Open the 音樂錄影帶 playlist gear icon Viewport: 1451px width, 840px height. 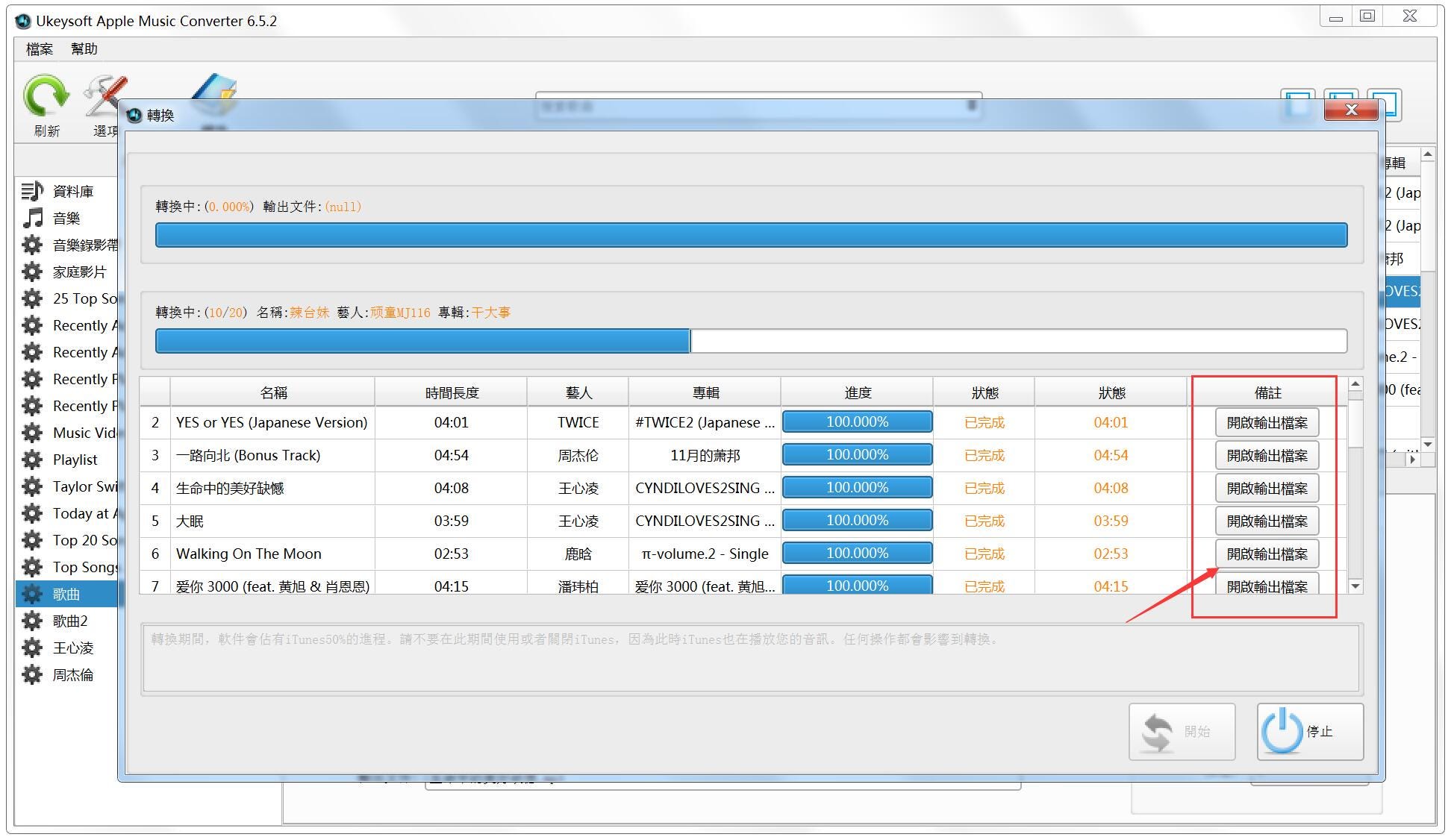[32, 245]
